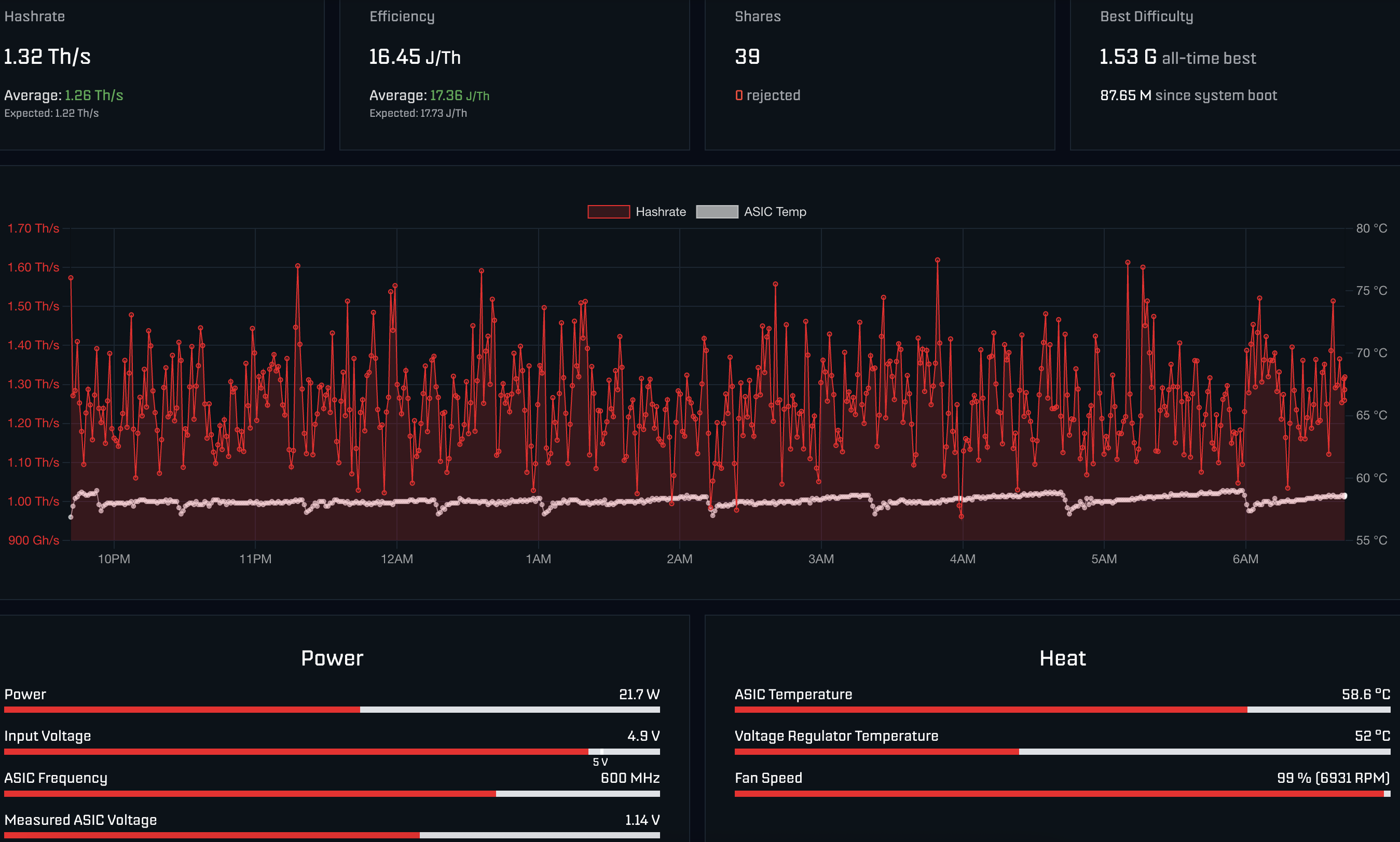This screenshot has width=1400, height=842.
Task: Select the 21.7 W power value
Action: click(x=639, y=695)
